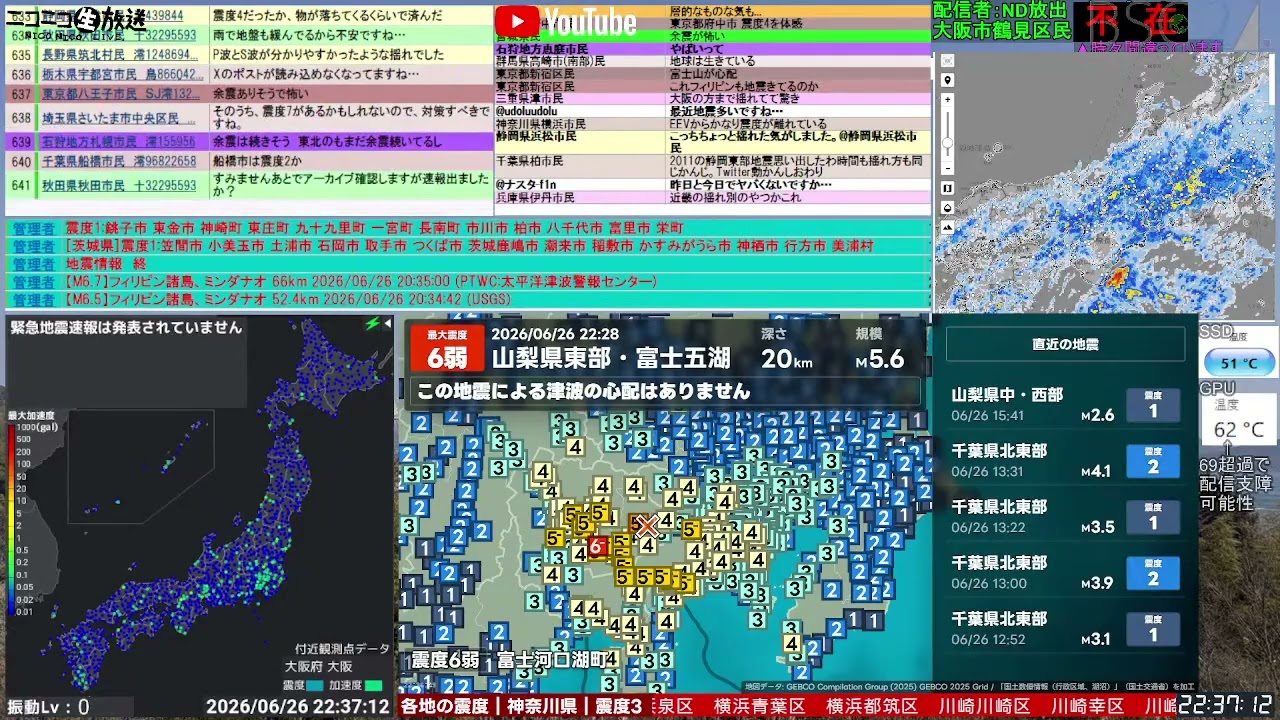The width and height of the screenshot is (1280, 720).
Task: Click the 振動Lv：0 indicator
Action: [48, 707]
